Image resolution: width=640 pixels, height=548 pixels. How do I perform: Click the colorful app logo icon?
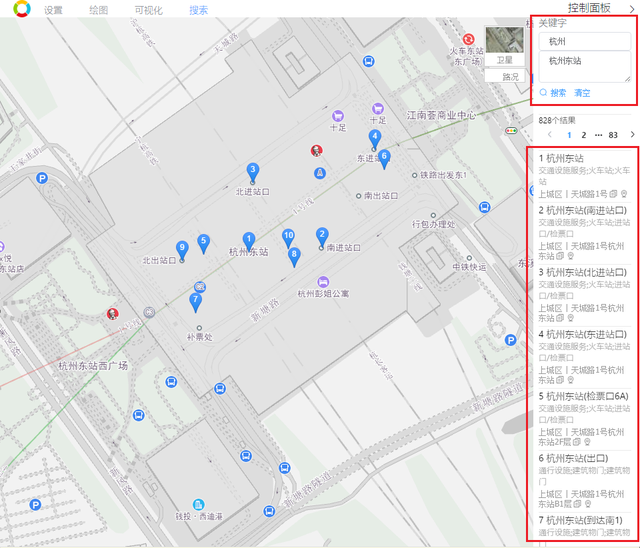tap(22, 9)
